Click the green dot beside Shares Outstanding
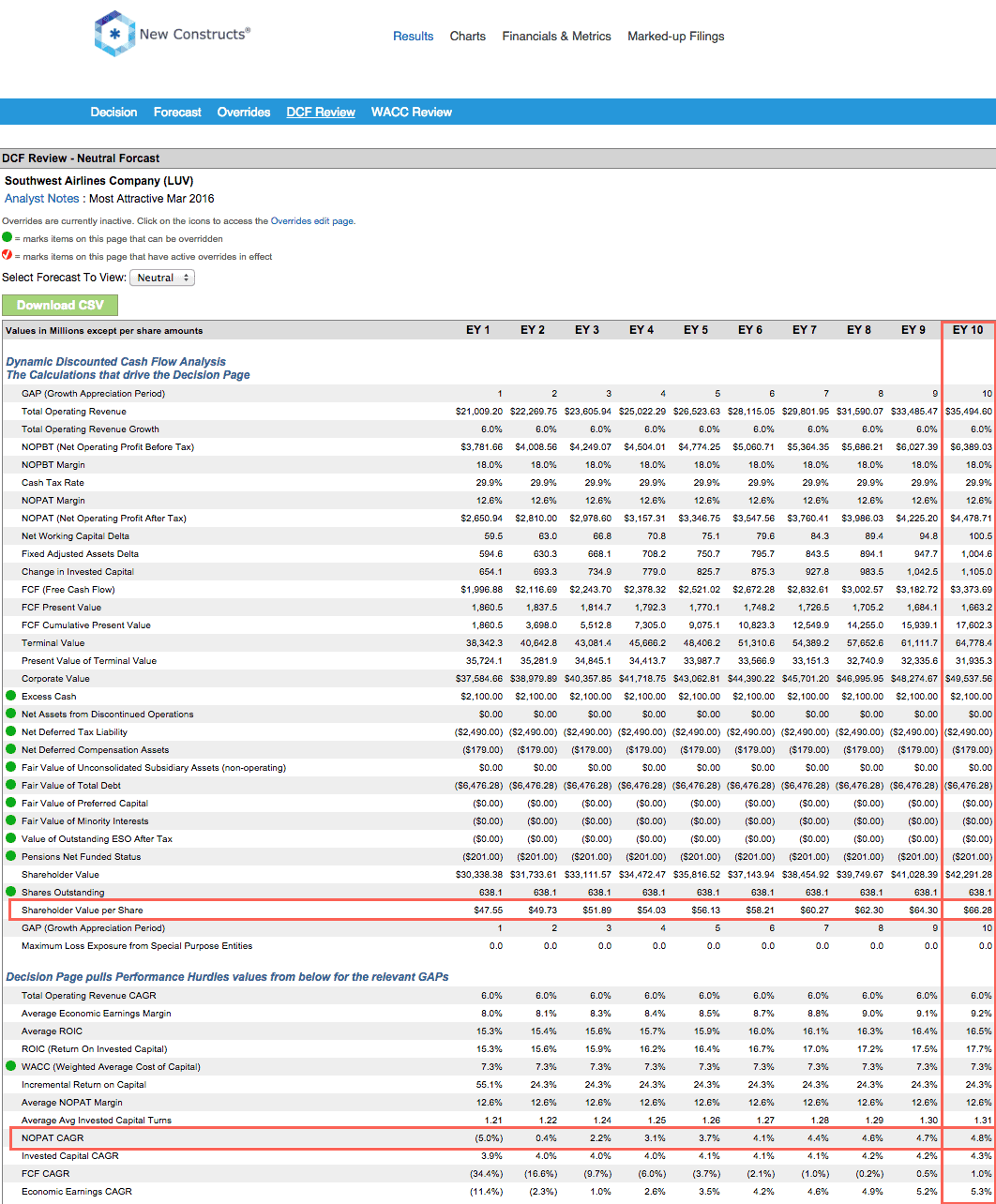The width and height of the screenshot is (996, 1204). (10, 892)
